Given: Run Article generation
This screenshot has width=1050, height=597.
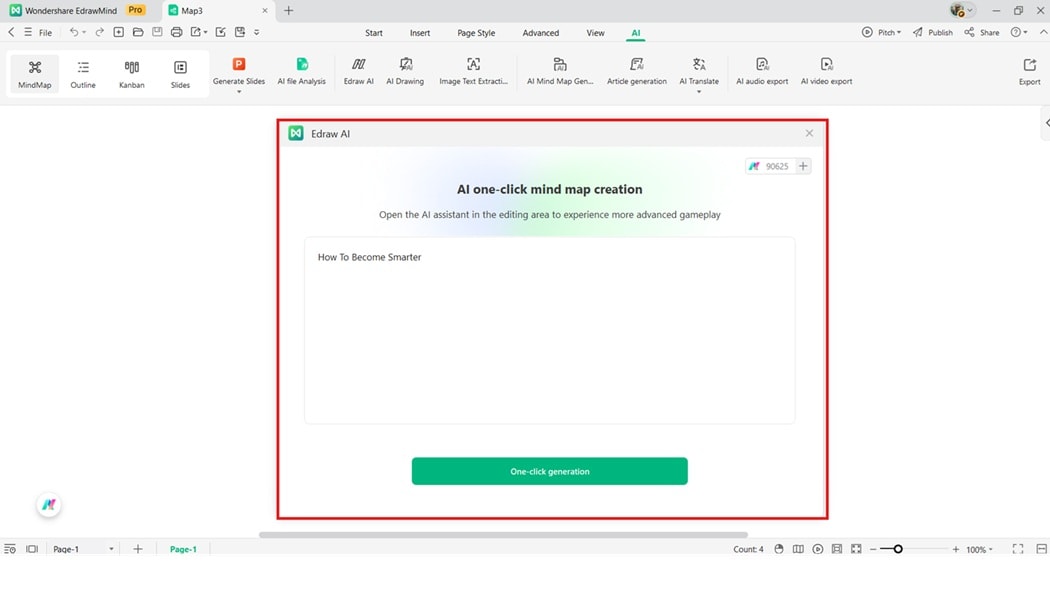Looking at the screenshot, I should point(636,72).
